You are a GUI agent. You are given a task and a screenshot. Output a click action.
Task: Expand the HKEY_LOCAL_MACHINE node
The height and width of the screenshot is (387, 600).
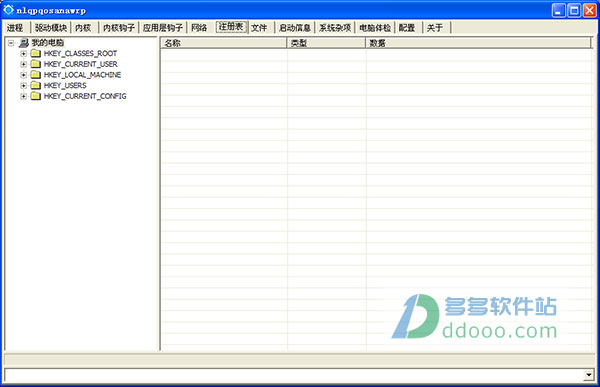(23, 75)
